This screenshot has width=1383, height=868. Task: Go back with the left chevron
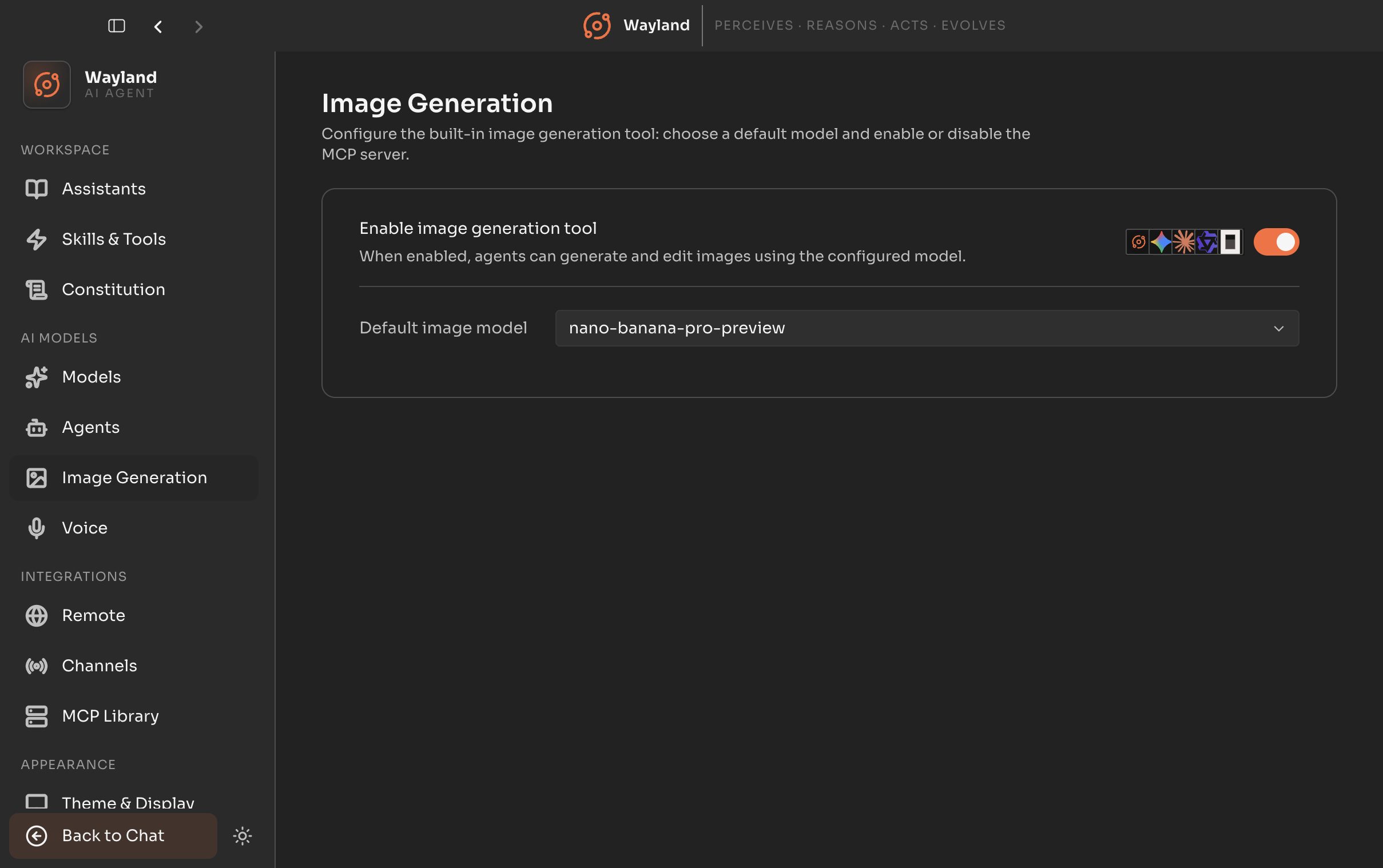pyautogui.click(x=158, y=26)
